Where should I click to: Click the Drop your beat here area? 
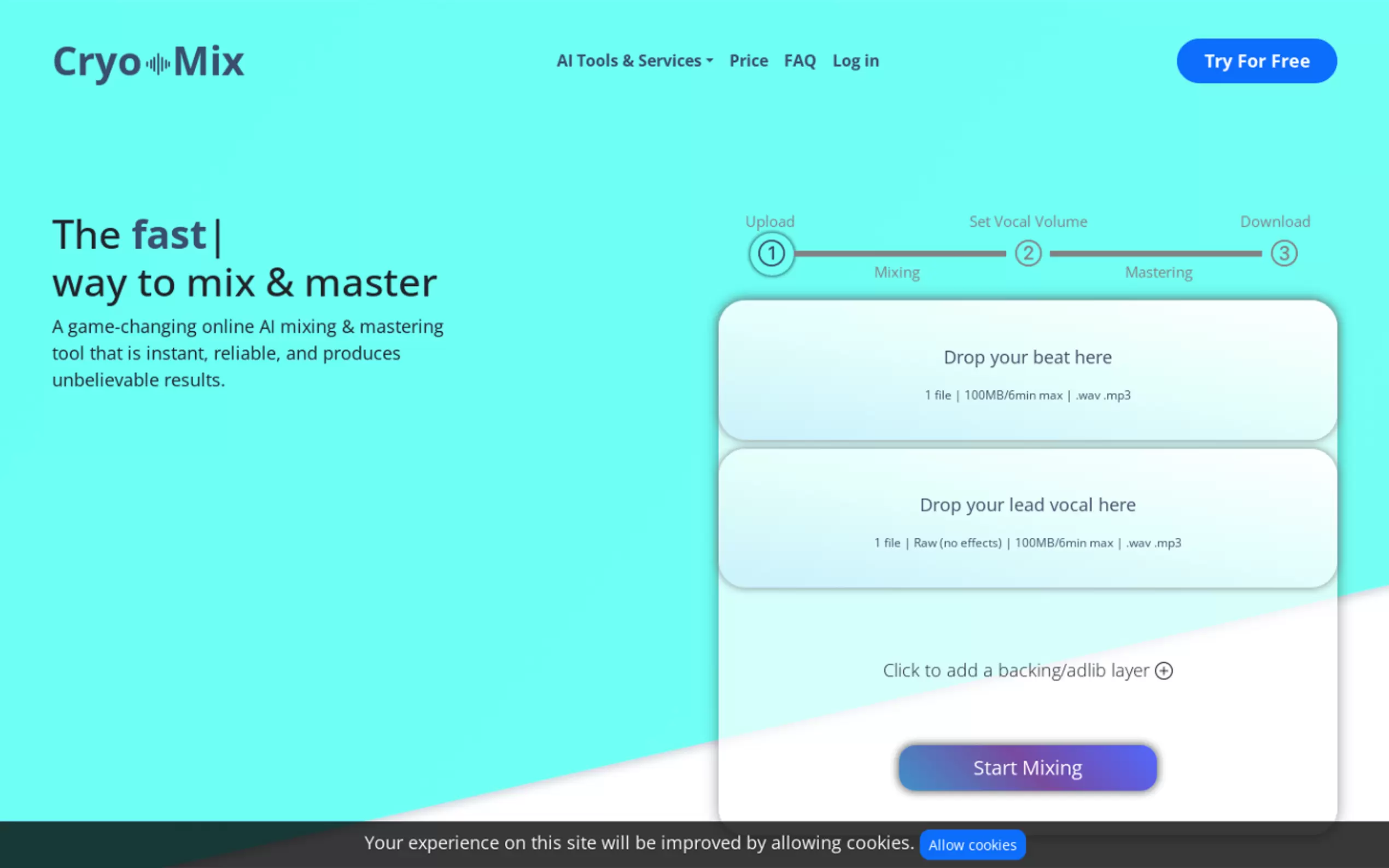point(1027,370)
